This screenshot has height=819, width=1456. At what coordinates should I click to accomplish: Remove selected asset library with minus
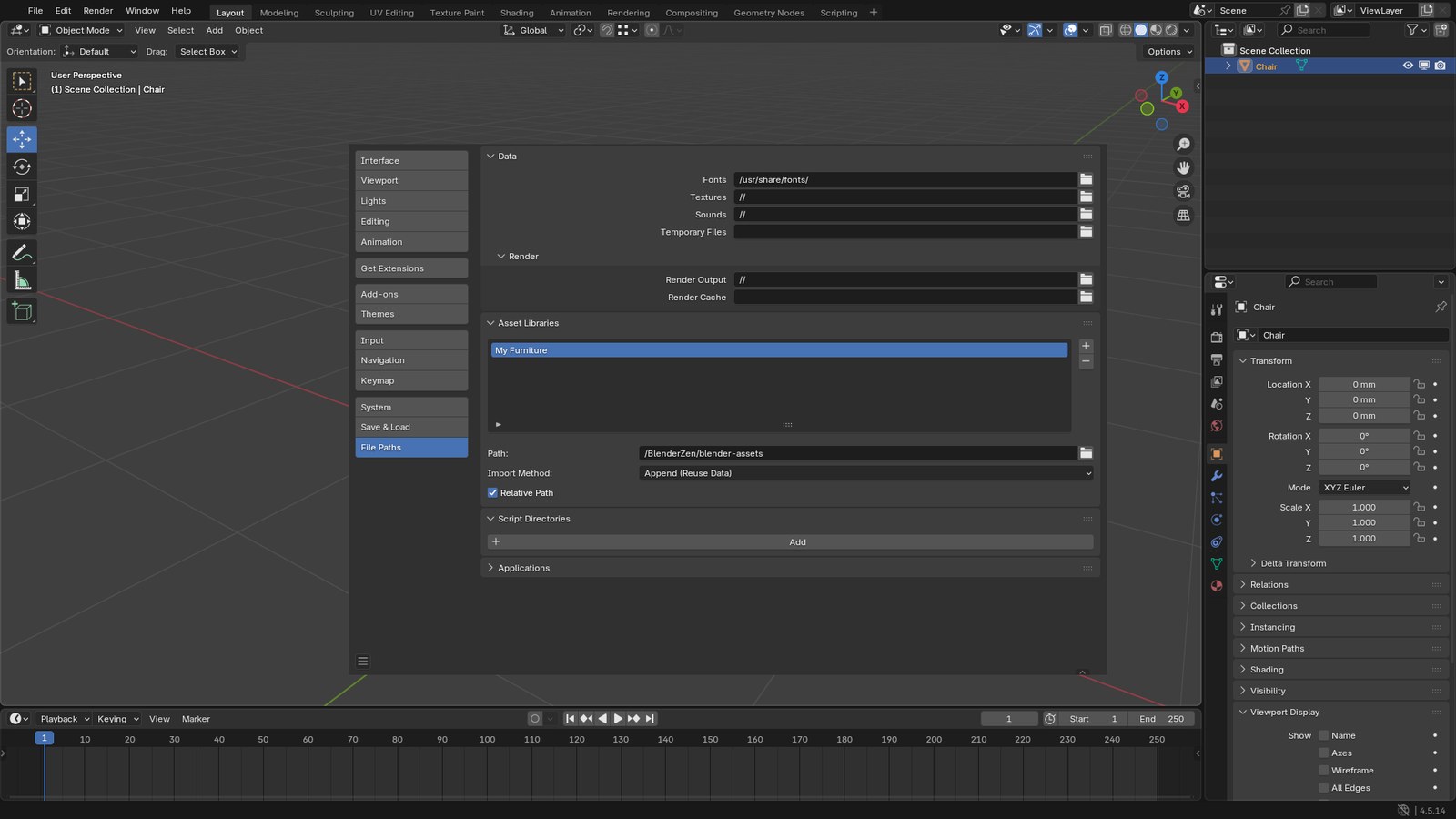coord(1086,361)
